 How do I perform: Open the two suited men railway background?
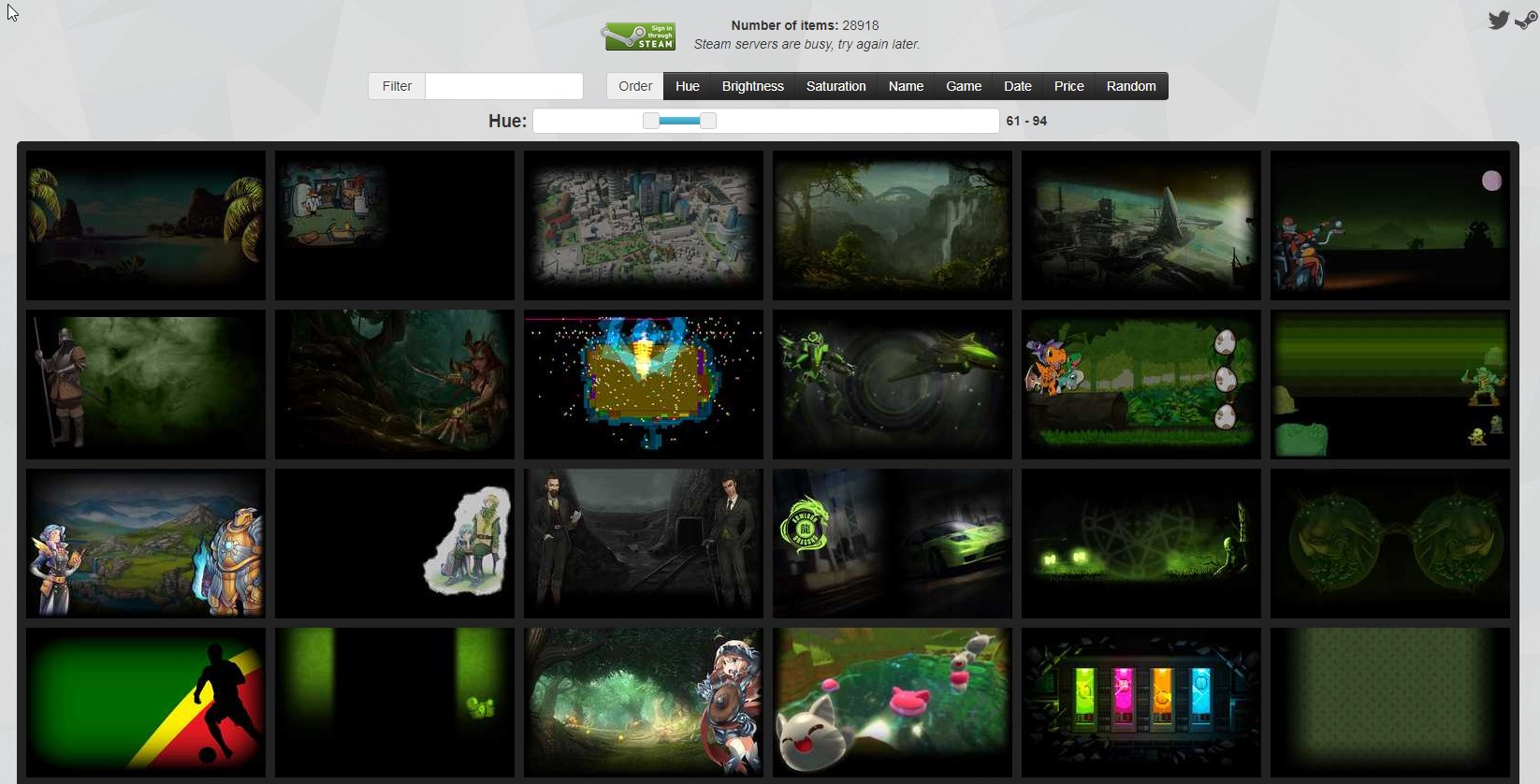point(644,544)
